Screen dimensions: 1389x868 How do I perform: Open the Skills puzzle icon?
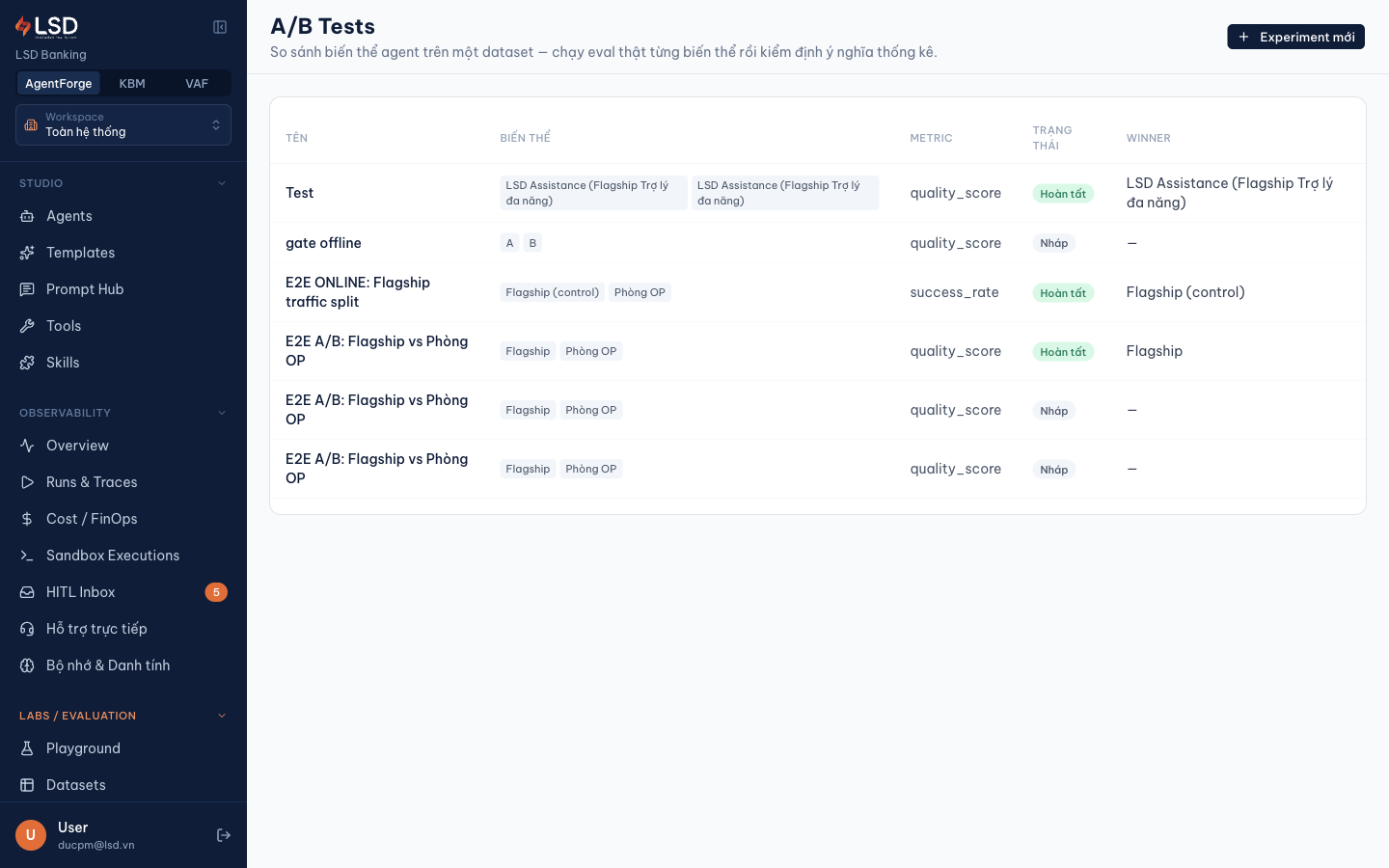[27, 363]
